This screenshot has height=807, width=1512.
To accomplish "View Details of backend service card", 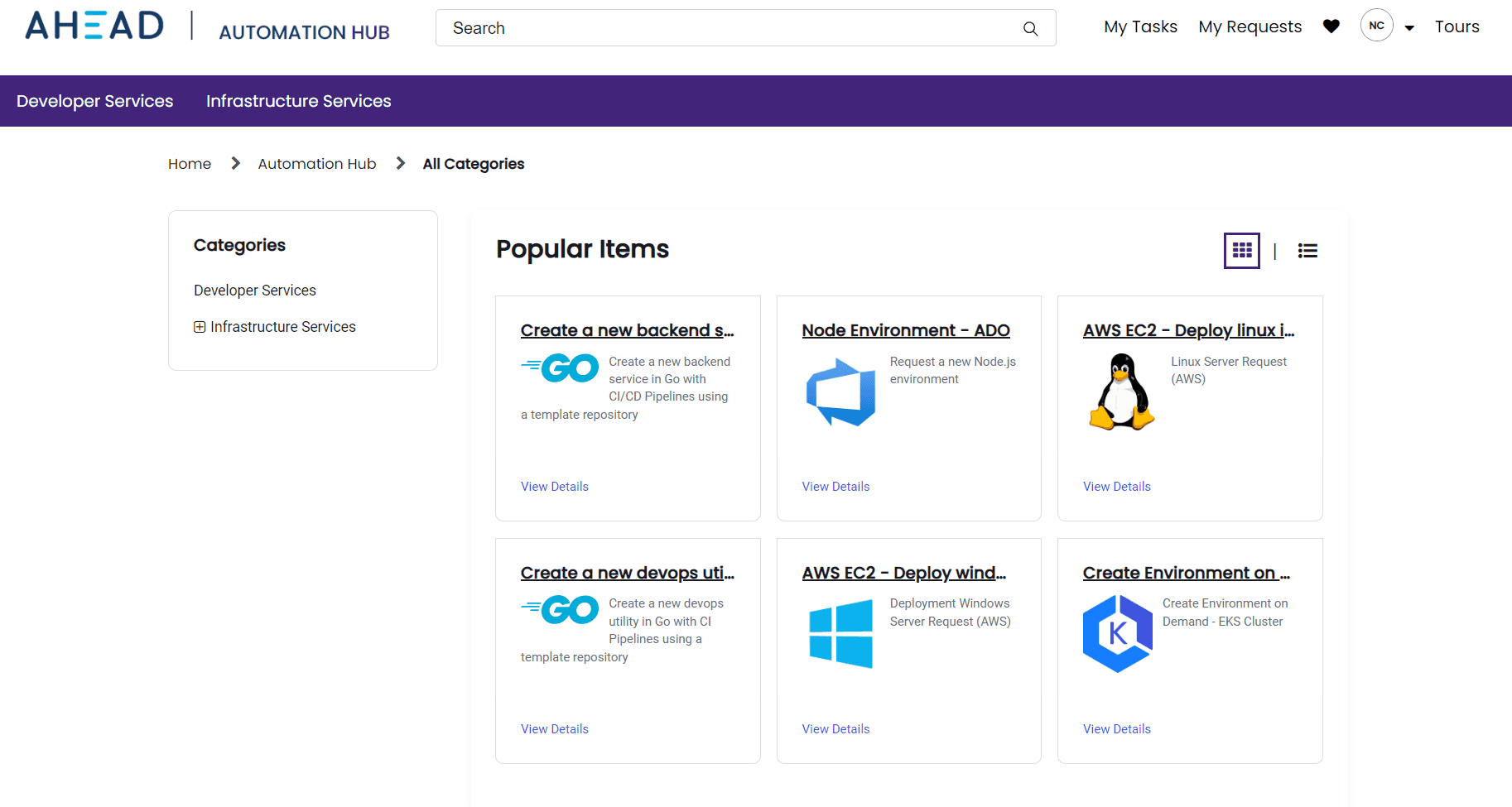I will [x=555, y=487].
